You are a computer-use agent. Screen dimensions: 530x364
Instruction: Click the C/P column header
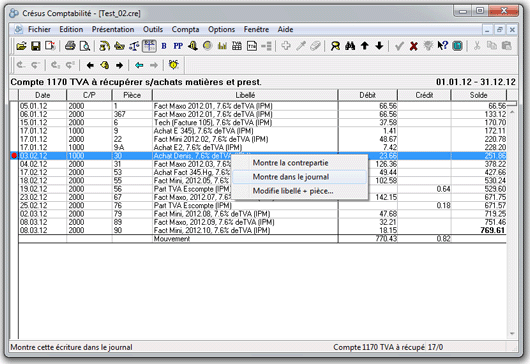(x=89, y=95)
